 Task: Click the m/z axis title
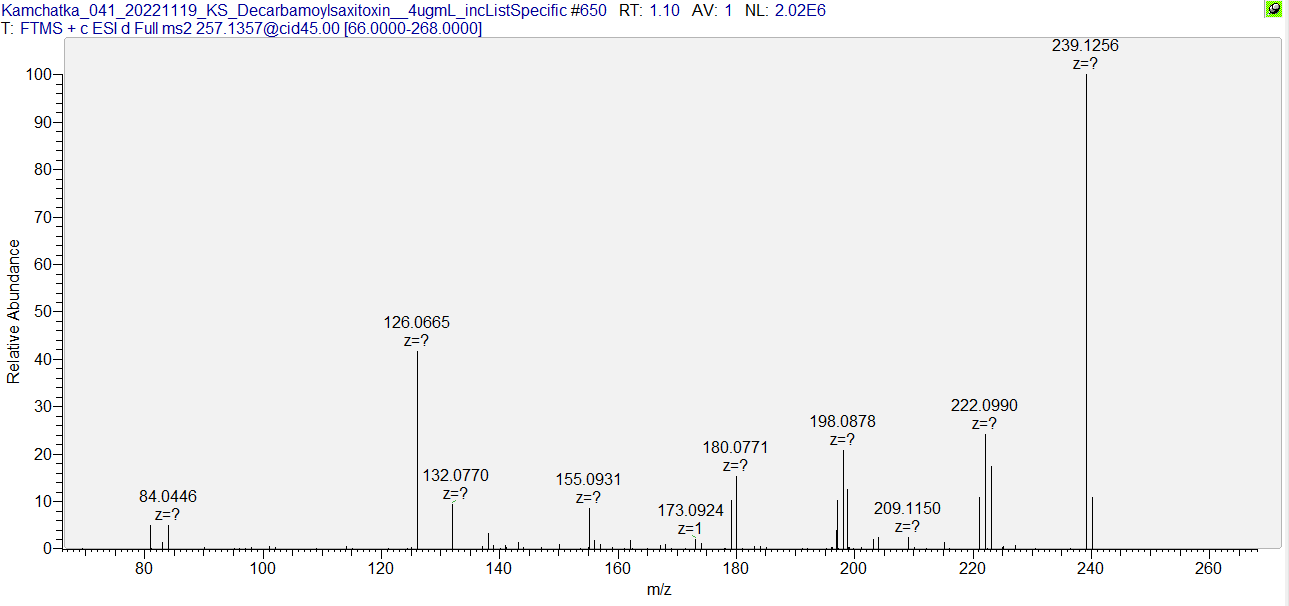click(659, 590)
